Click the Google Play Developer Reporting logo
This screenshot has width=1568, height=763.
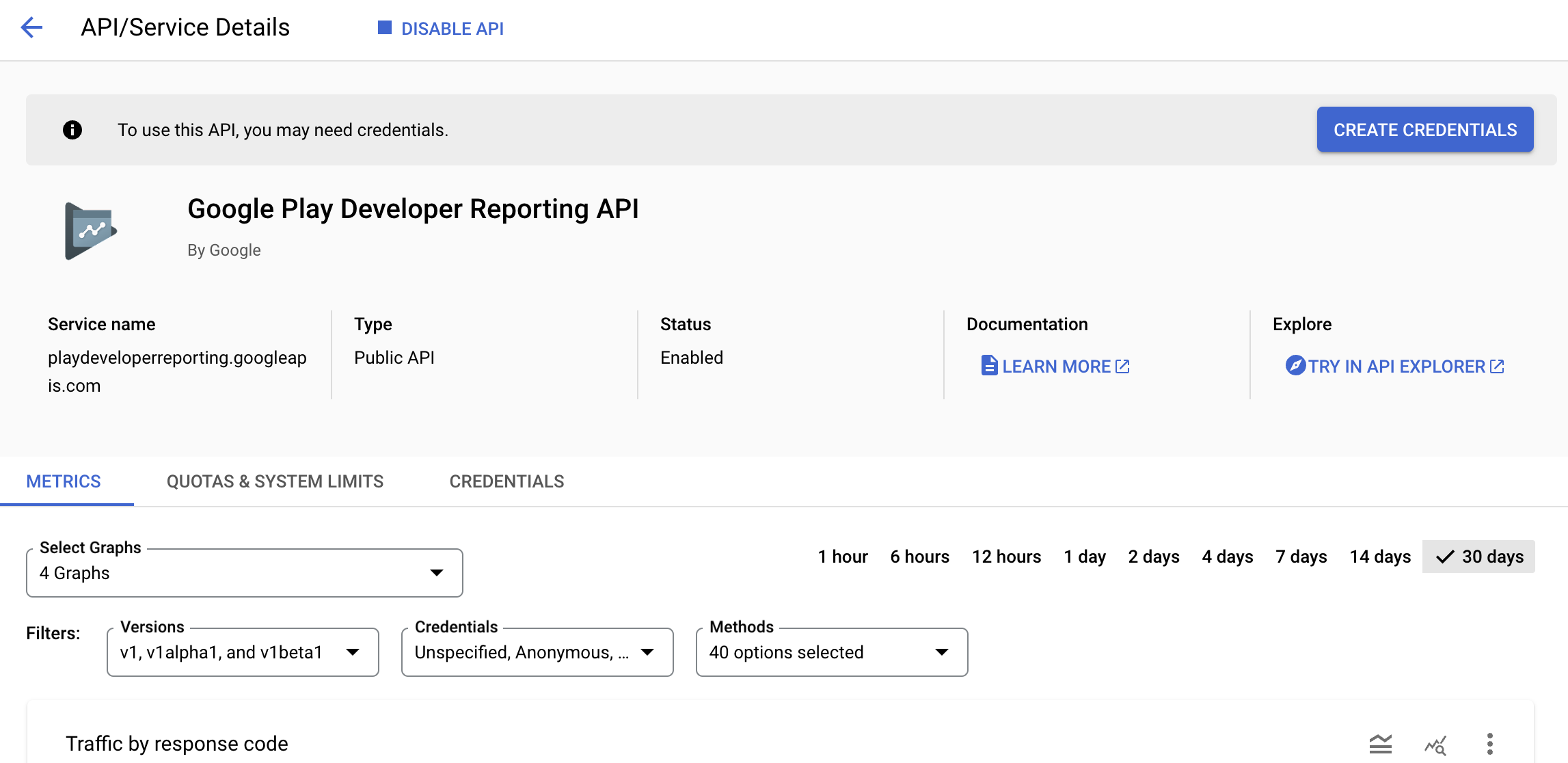click(90, 230)
